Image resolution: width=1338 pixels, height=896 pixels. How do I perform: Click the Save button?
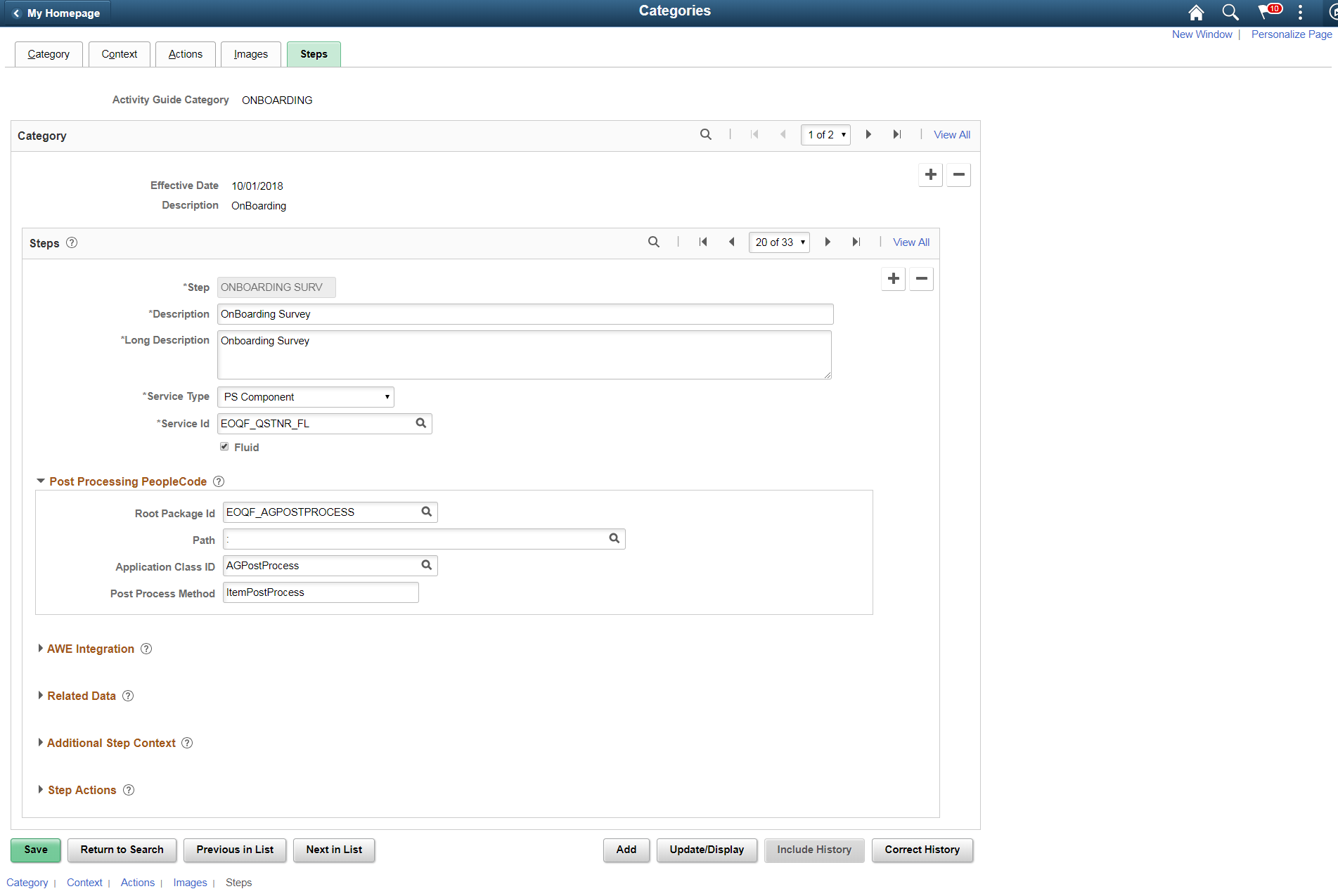click(x=35, y=850)
